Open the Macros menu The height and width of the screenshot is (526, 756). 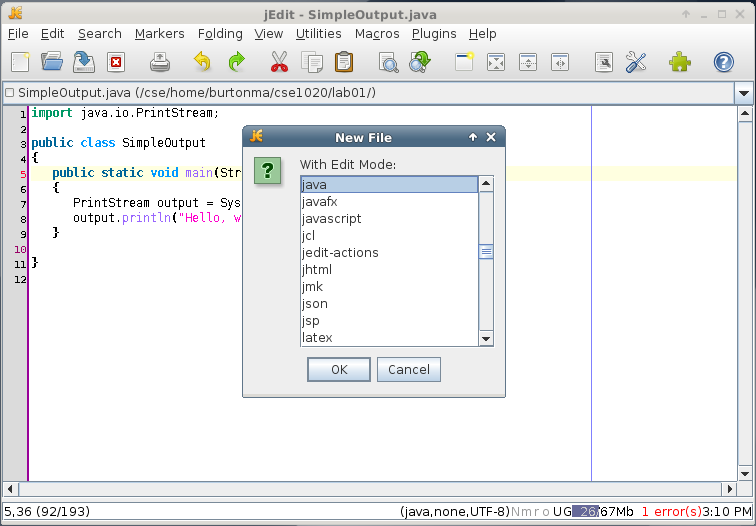377,34
